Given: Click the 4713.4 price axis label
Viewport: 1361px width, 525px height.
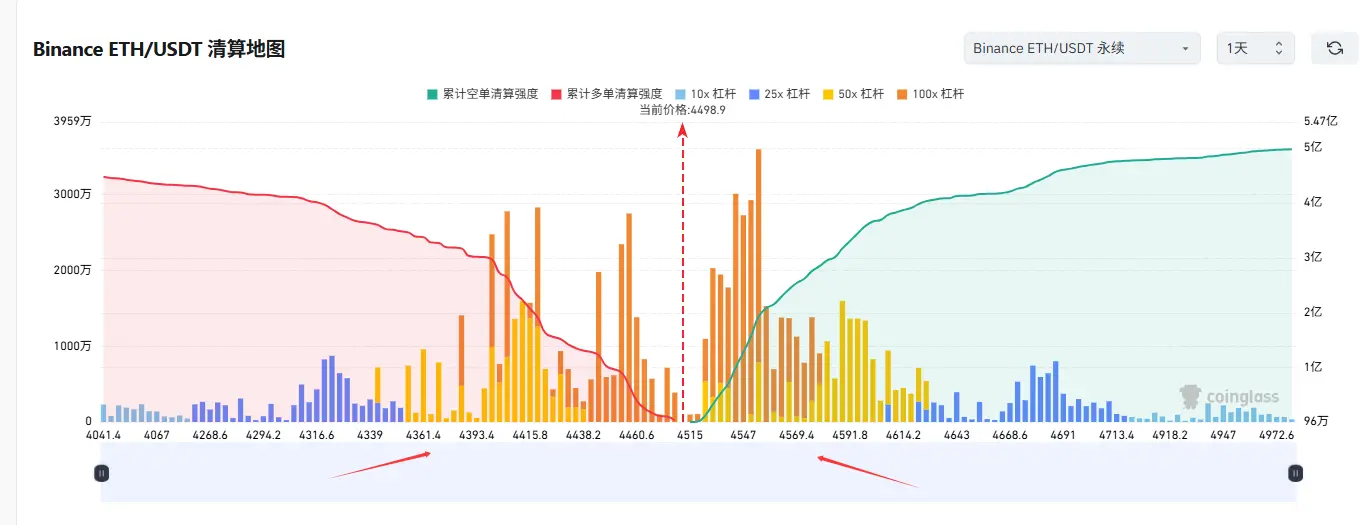Looking at the screenshot, I should point(1117,435).
